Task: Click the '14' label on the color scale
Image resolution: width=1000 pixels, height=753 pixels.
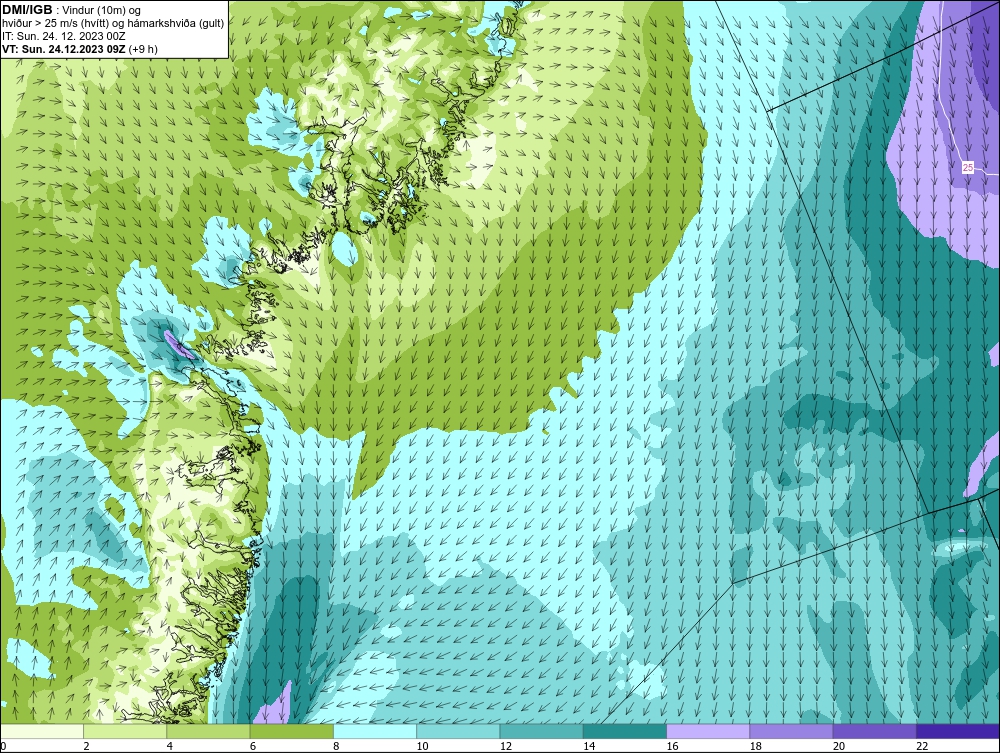Action: tap(589, 746)
